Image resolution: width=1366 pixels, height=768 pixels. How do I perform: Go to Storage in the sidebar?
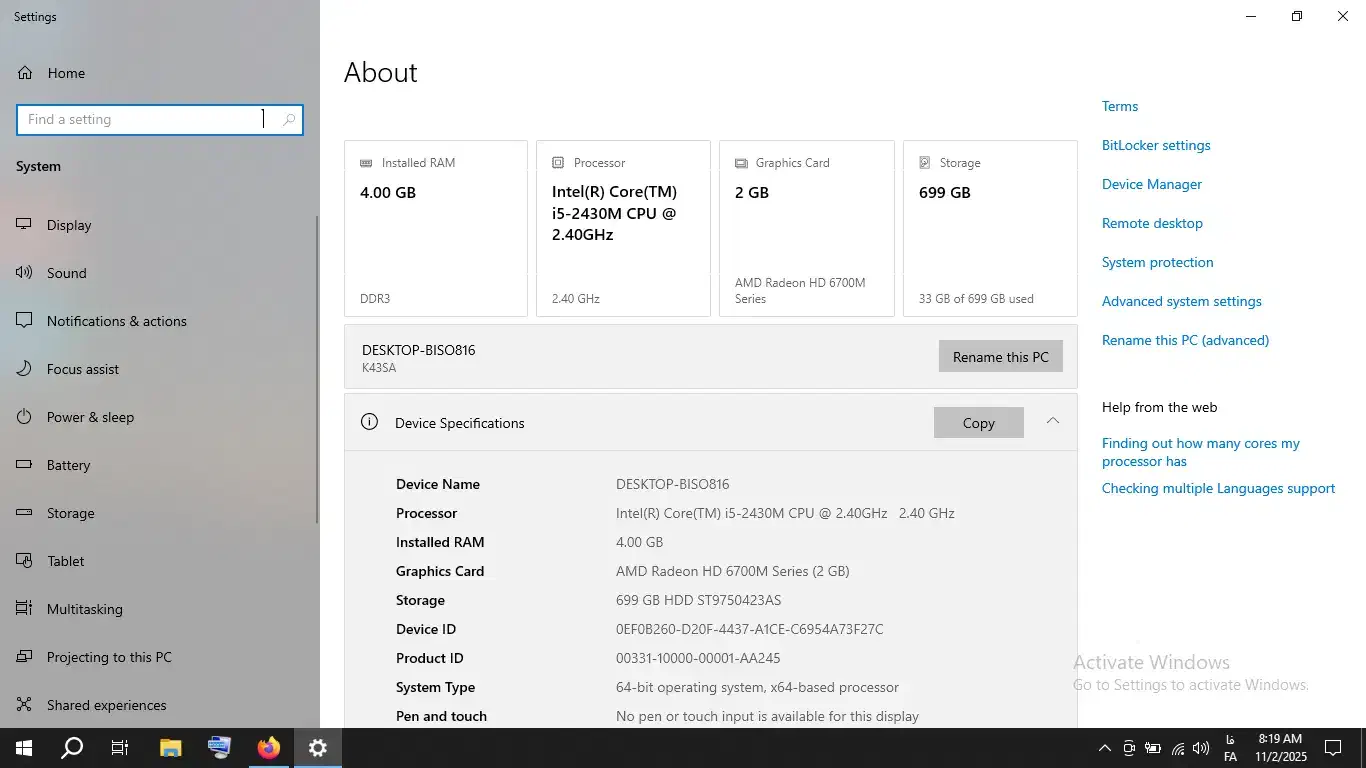click(70, 513)
